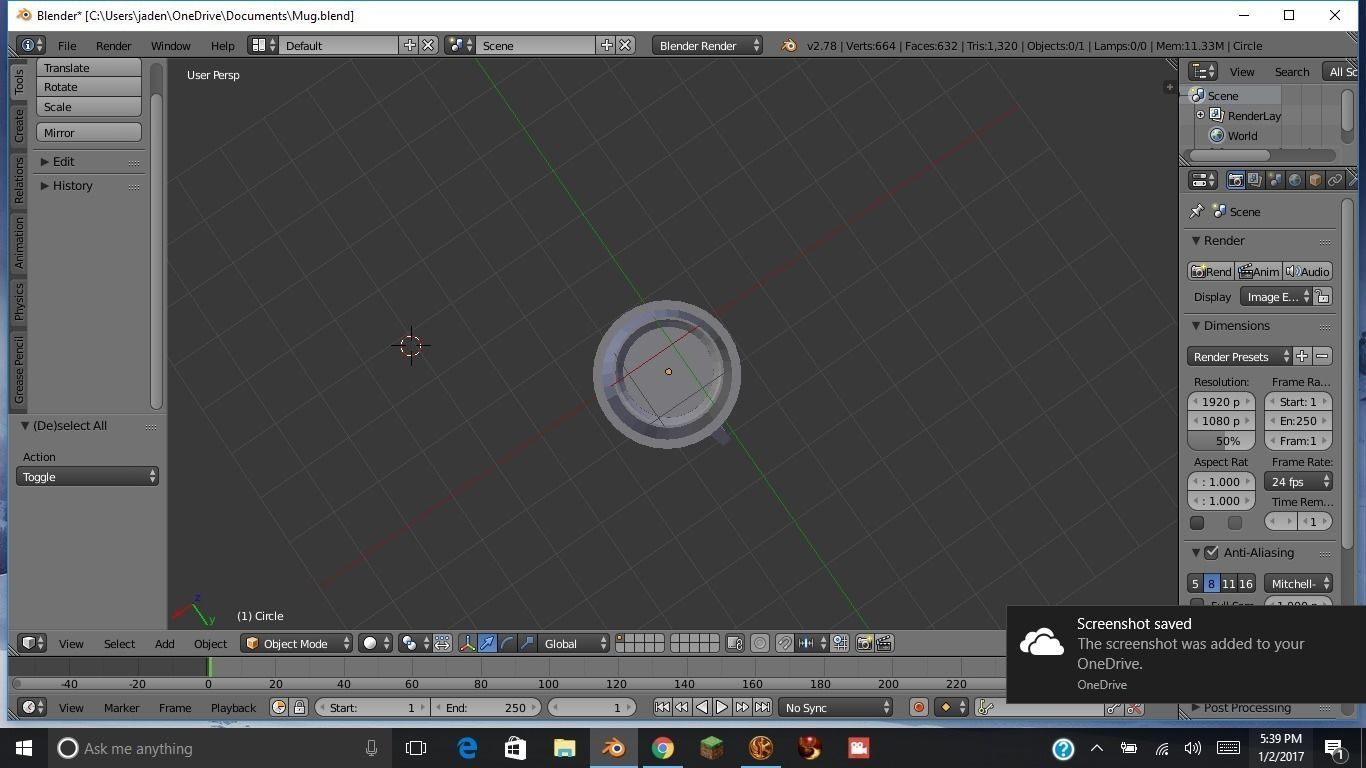
Task: Open the pivot point selector
Action: pos(414,643)
